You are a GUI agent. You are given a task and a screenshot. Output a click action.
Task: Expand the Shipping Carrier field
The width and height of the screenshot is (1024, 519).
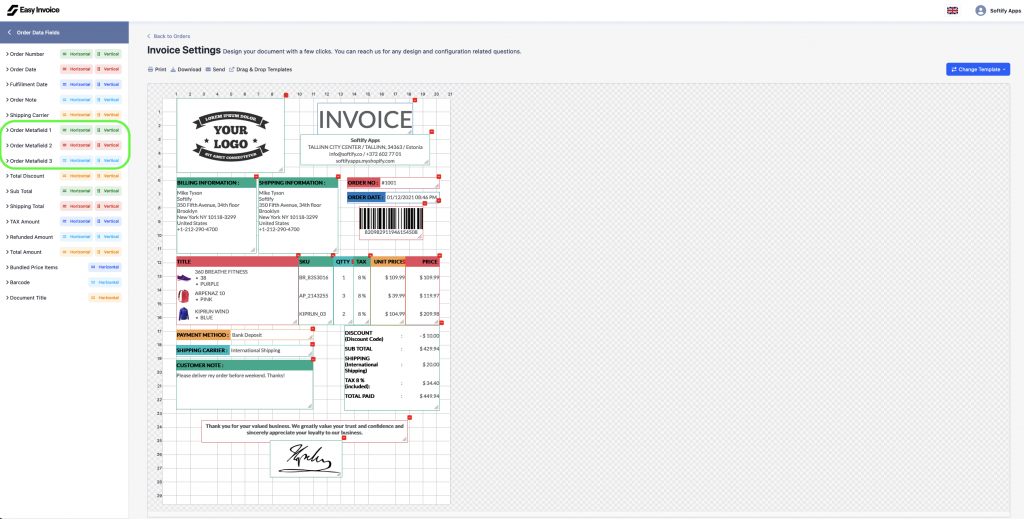click(x=28, y=115)
